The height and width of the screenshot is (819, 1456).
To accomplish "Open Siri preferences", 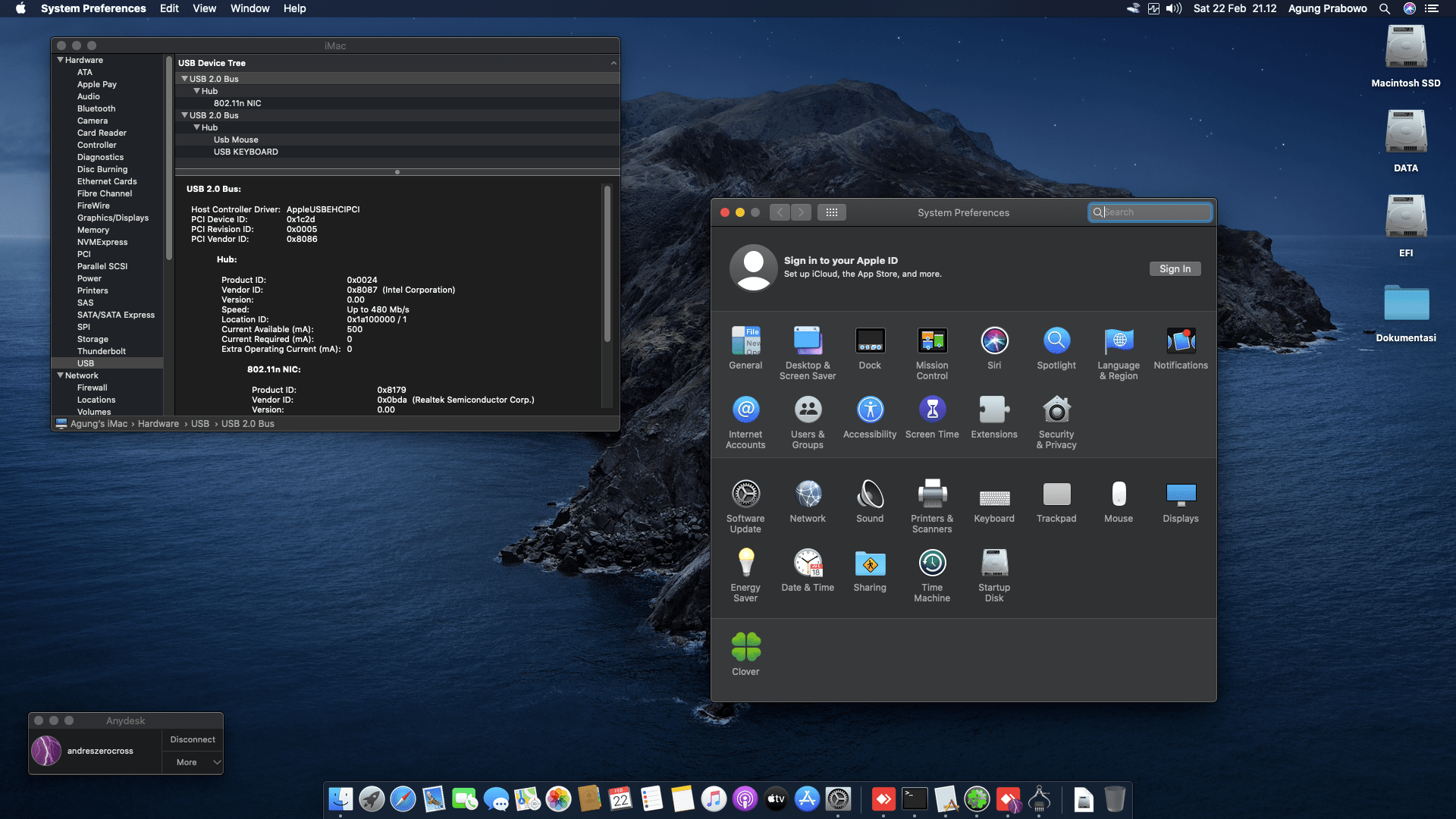I will tap(994, 348).
